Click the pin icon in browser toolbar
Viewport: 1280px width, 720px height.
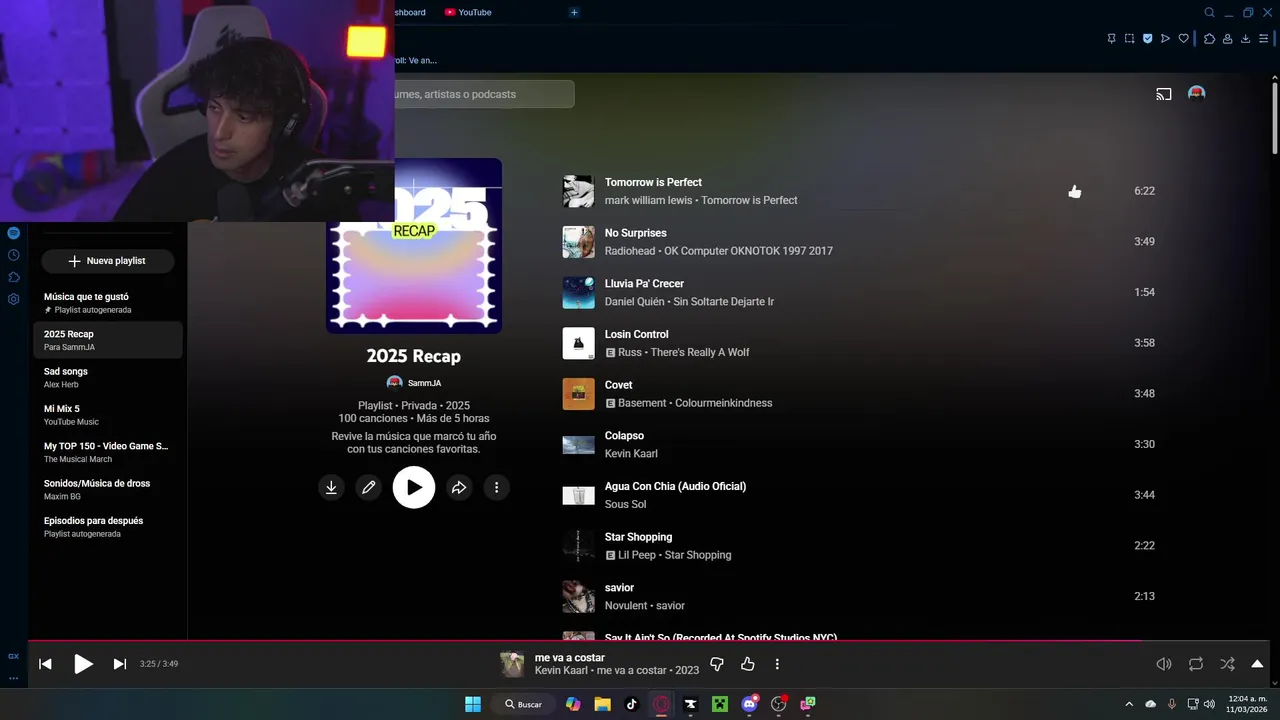1111,39
